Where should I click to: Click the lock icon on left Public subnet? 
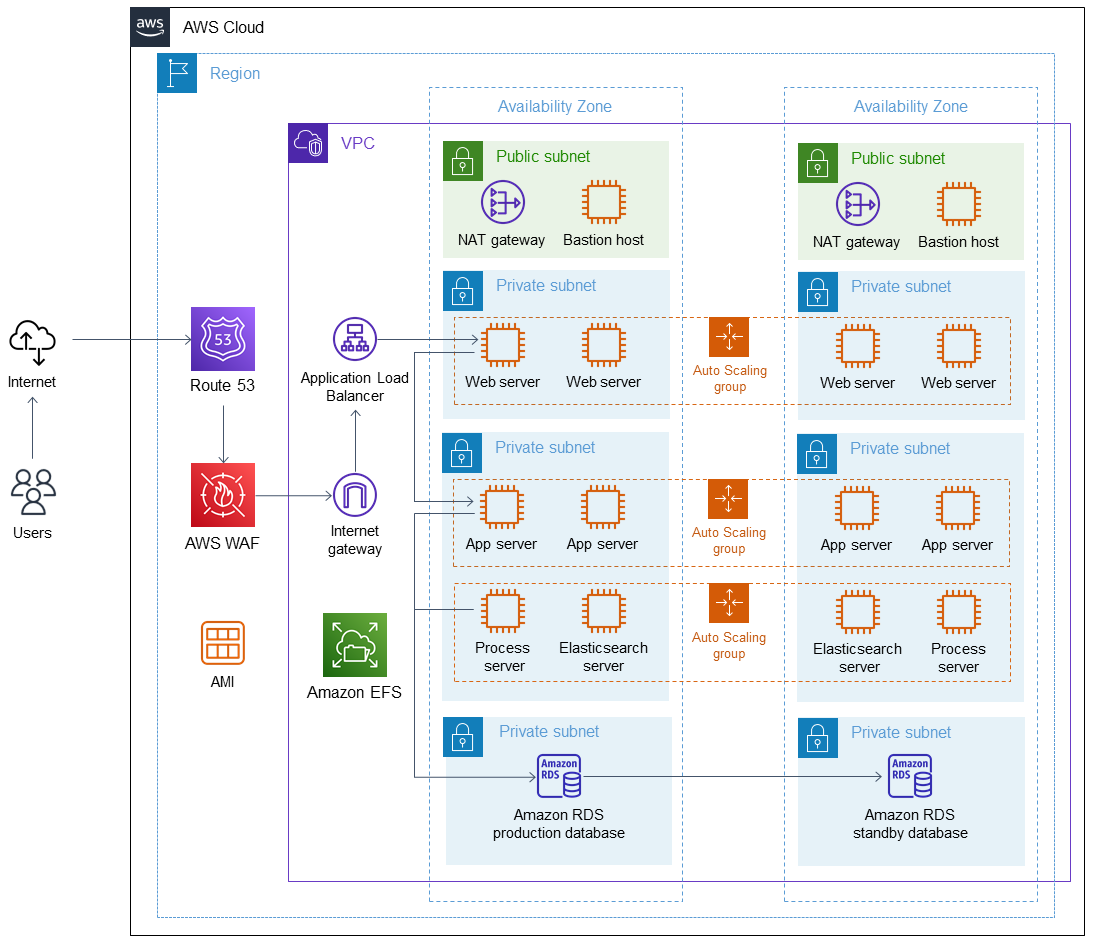[462, 161]
